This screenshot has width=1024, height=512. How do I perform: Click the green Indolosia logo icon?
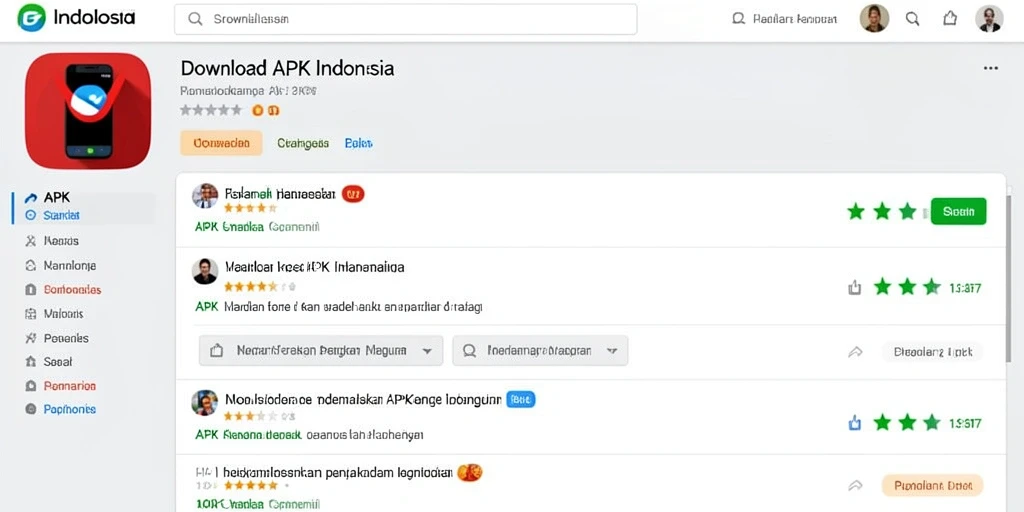32,18
